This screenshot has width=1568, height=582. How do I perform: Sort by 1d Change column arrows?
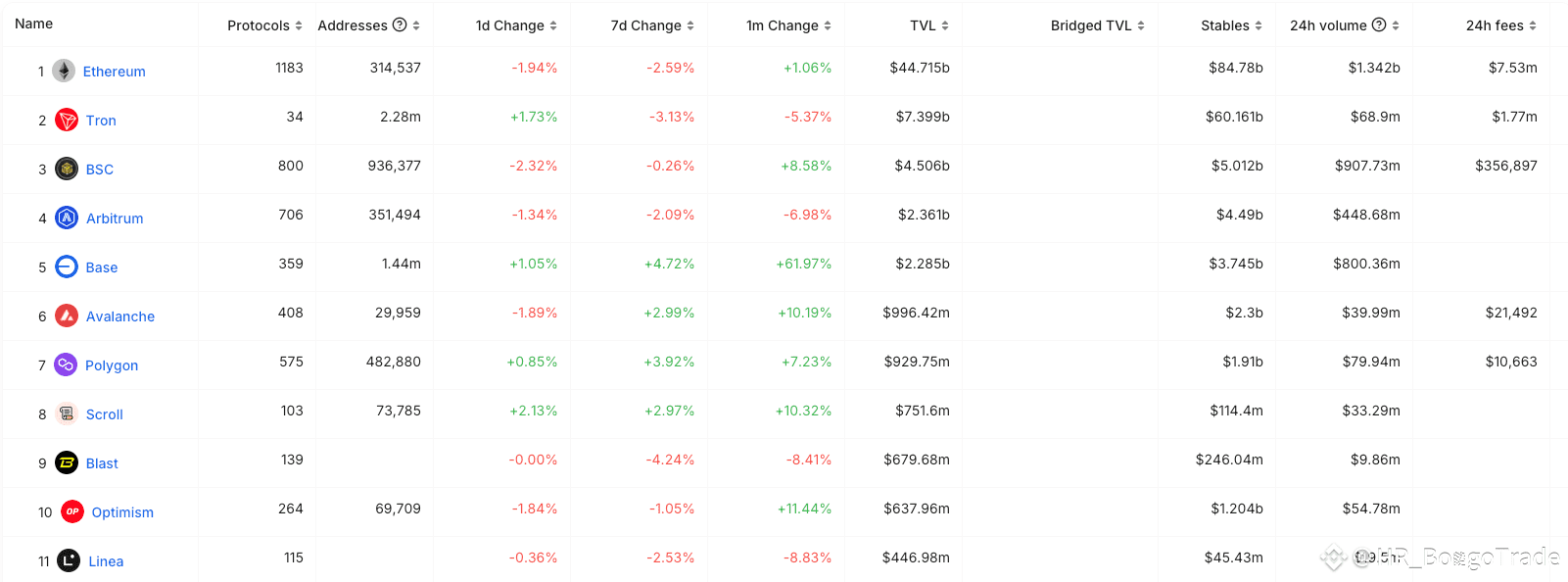coord(553,25)
